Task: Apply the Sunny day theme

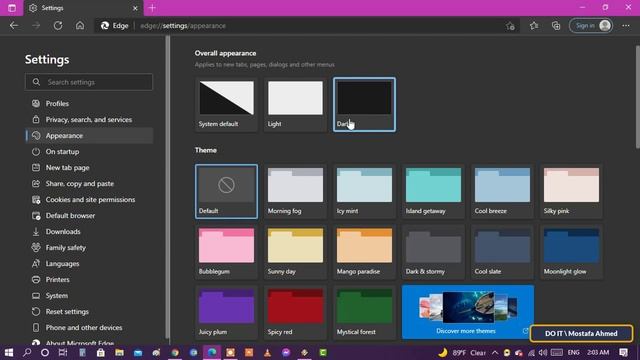Action: (296, 252)
